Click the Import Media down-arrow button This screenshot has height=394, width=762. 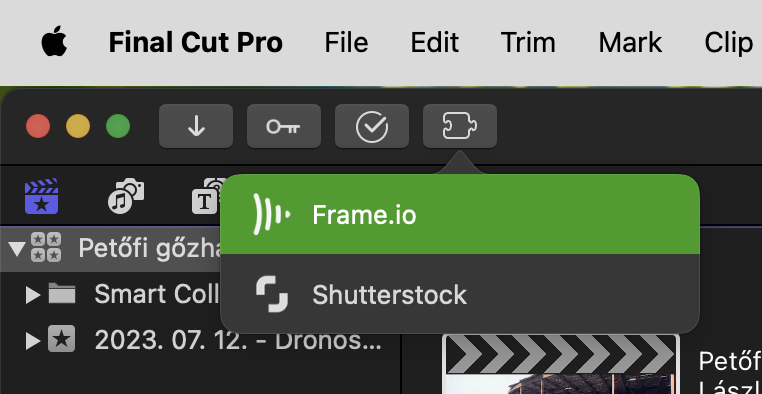(196, 126)
